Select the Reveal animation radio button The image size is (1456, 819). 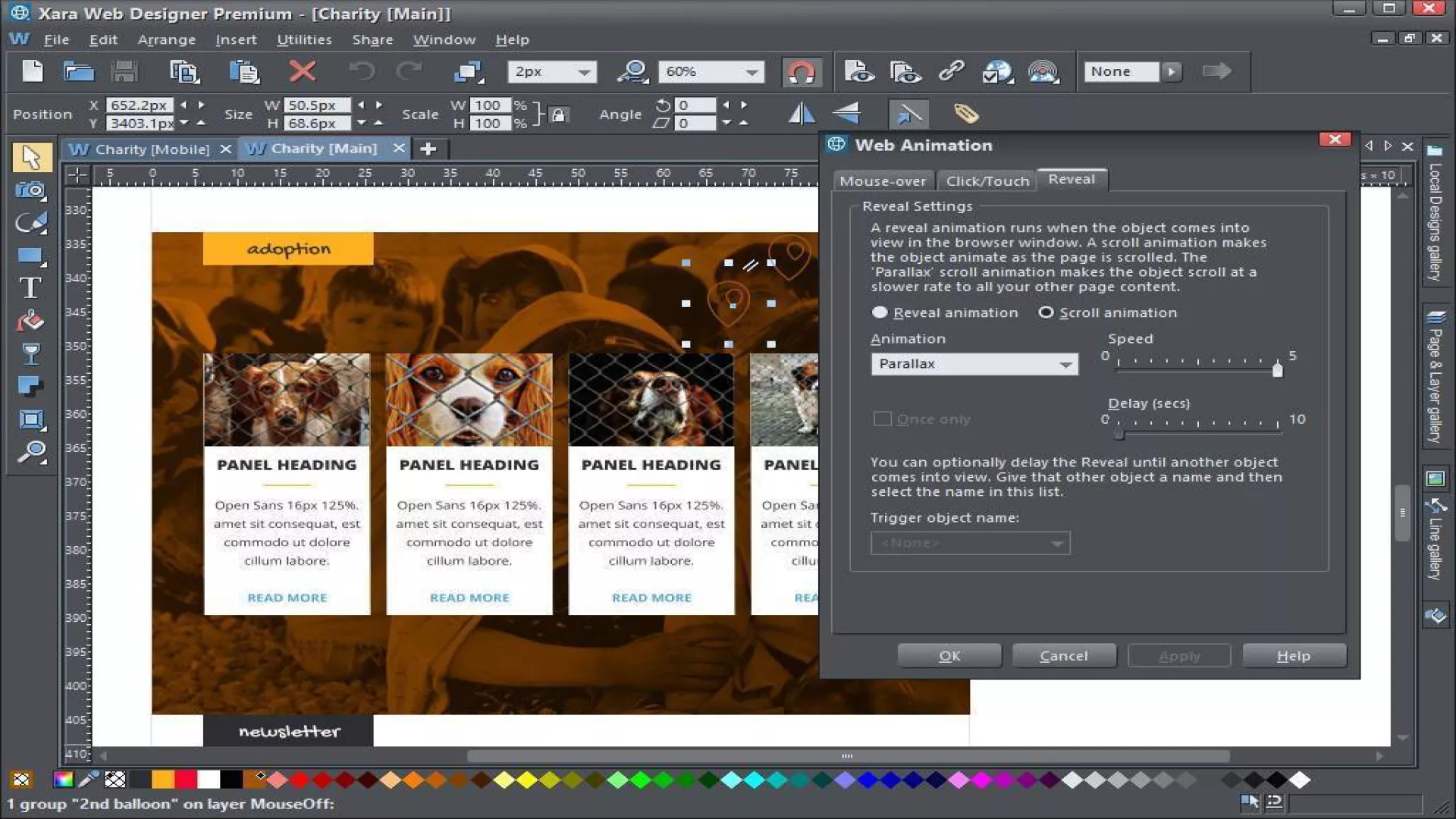pyautogui.click(x=880, y=312)
